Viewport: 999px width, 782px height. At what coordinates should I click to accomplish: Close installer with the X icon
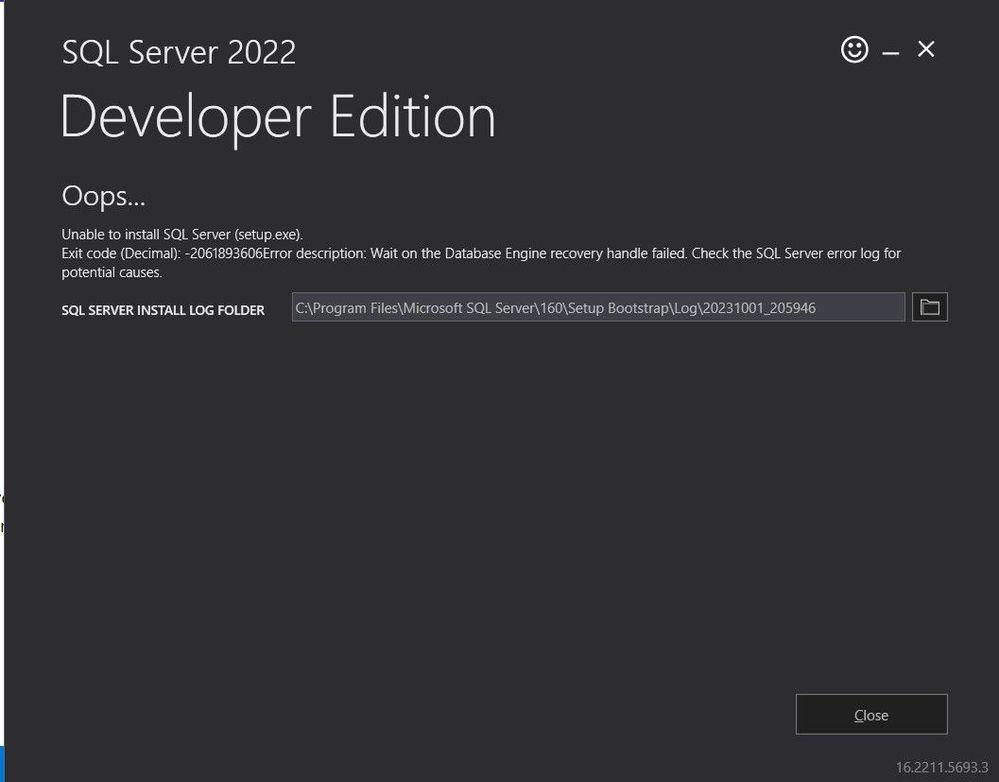[x=926, y=49]
